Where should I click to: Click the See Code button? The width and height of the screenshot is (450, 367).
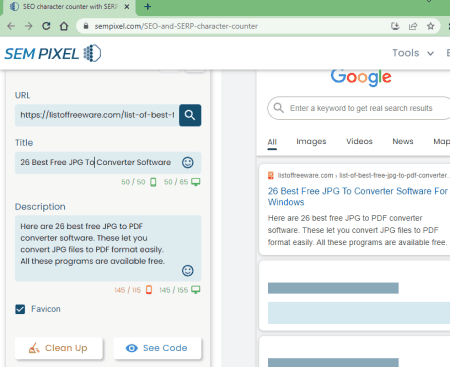(157, 348)
